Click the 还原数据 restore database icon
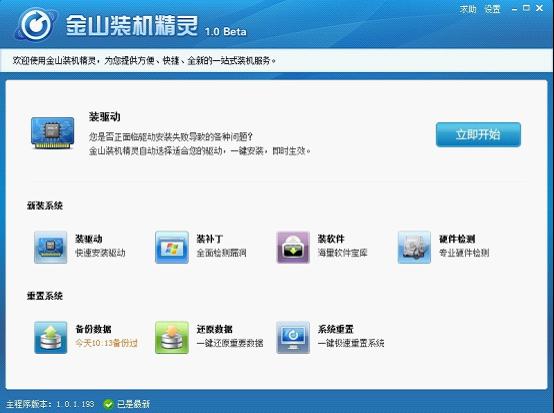The width and height of the screenshot is (554, 413). pos(172,337)
